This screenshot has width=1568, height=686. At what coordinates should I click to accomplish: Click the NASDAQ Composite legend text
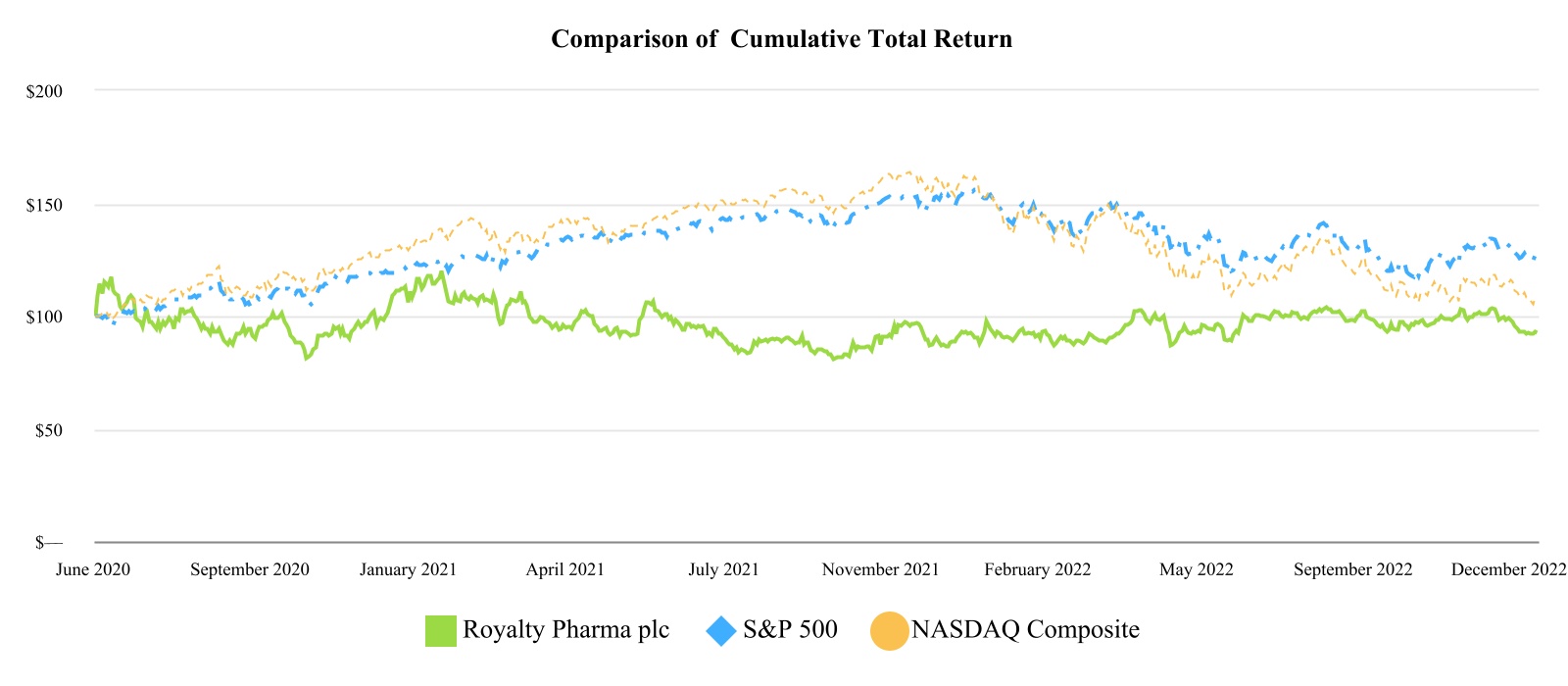pos(1025,629)
